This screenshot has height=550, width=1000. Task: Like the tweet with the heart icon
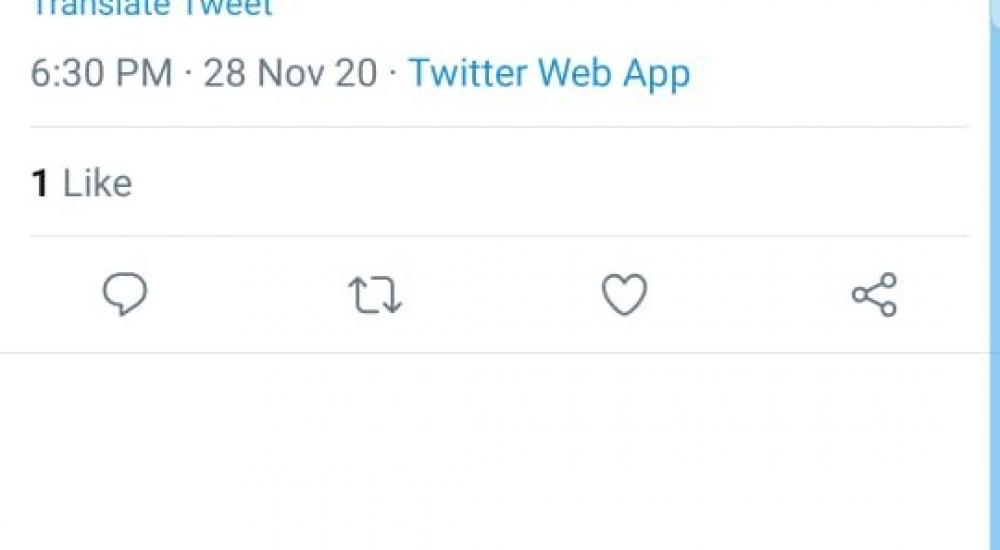(624, 295)
